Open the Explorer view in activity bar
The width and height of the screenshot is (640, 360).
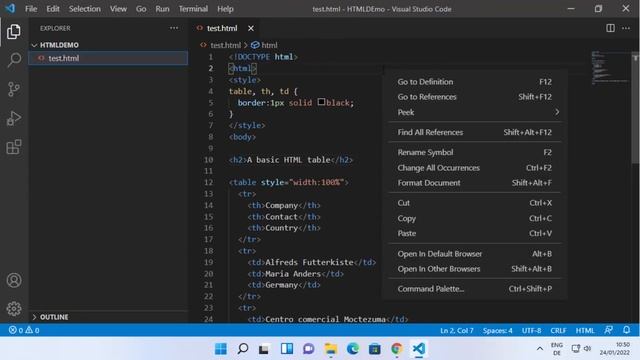(13, 31)
